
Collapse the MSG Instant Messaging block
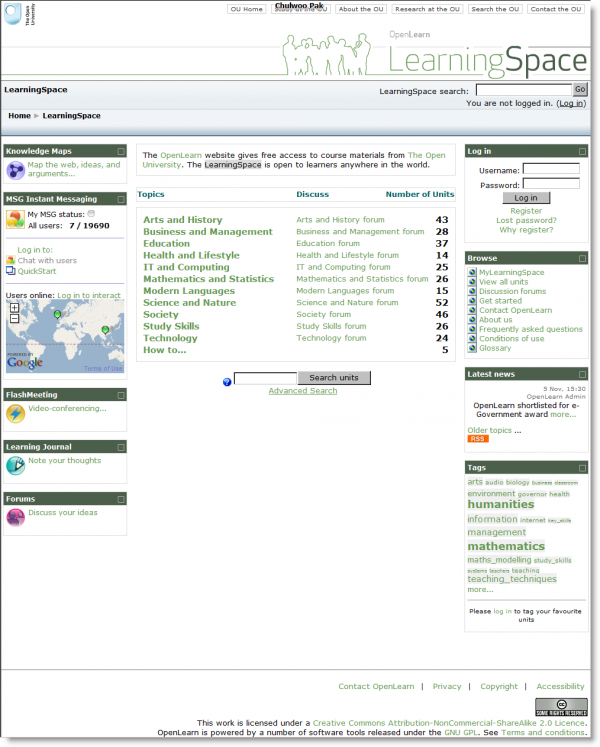(x=121, y=199)
